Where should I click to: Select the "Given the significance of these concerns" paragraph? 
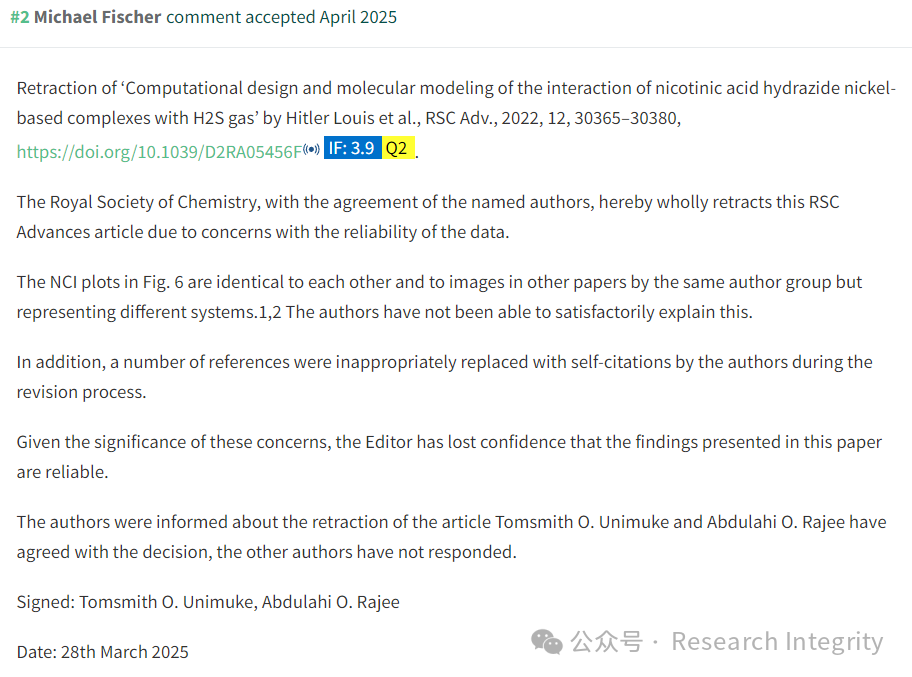(449, 457)
